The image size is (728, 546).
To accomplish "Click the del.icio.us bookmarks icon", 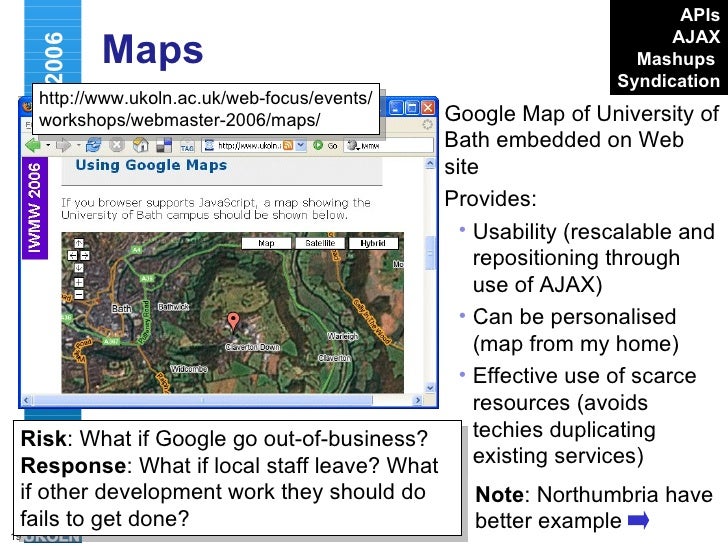I will [x=164, y=146].
